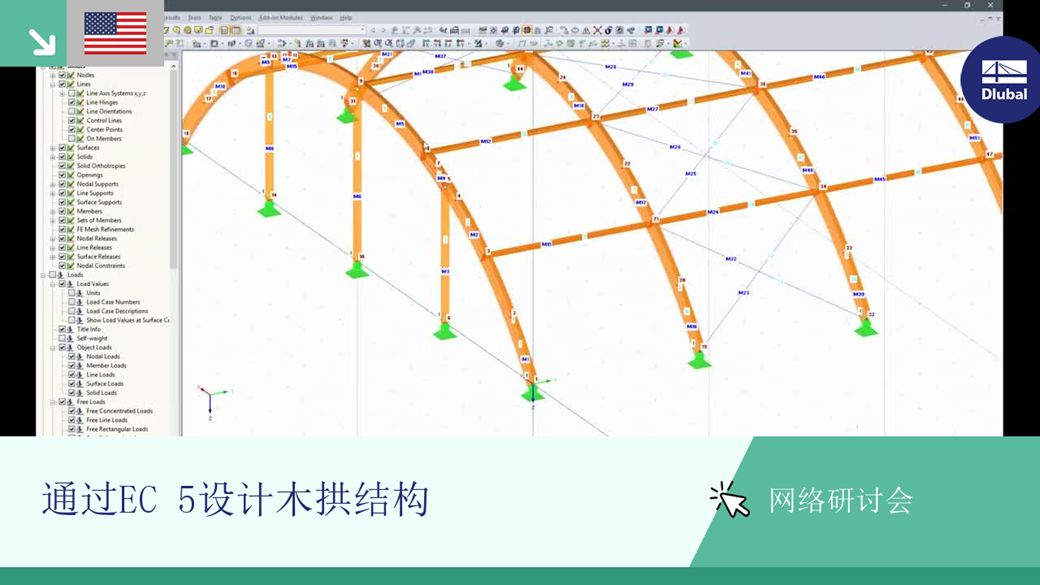
Task: Click the small black square icon in second toolbar row
Action: 214,44
